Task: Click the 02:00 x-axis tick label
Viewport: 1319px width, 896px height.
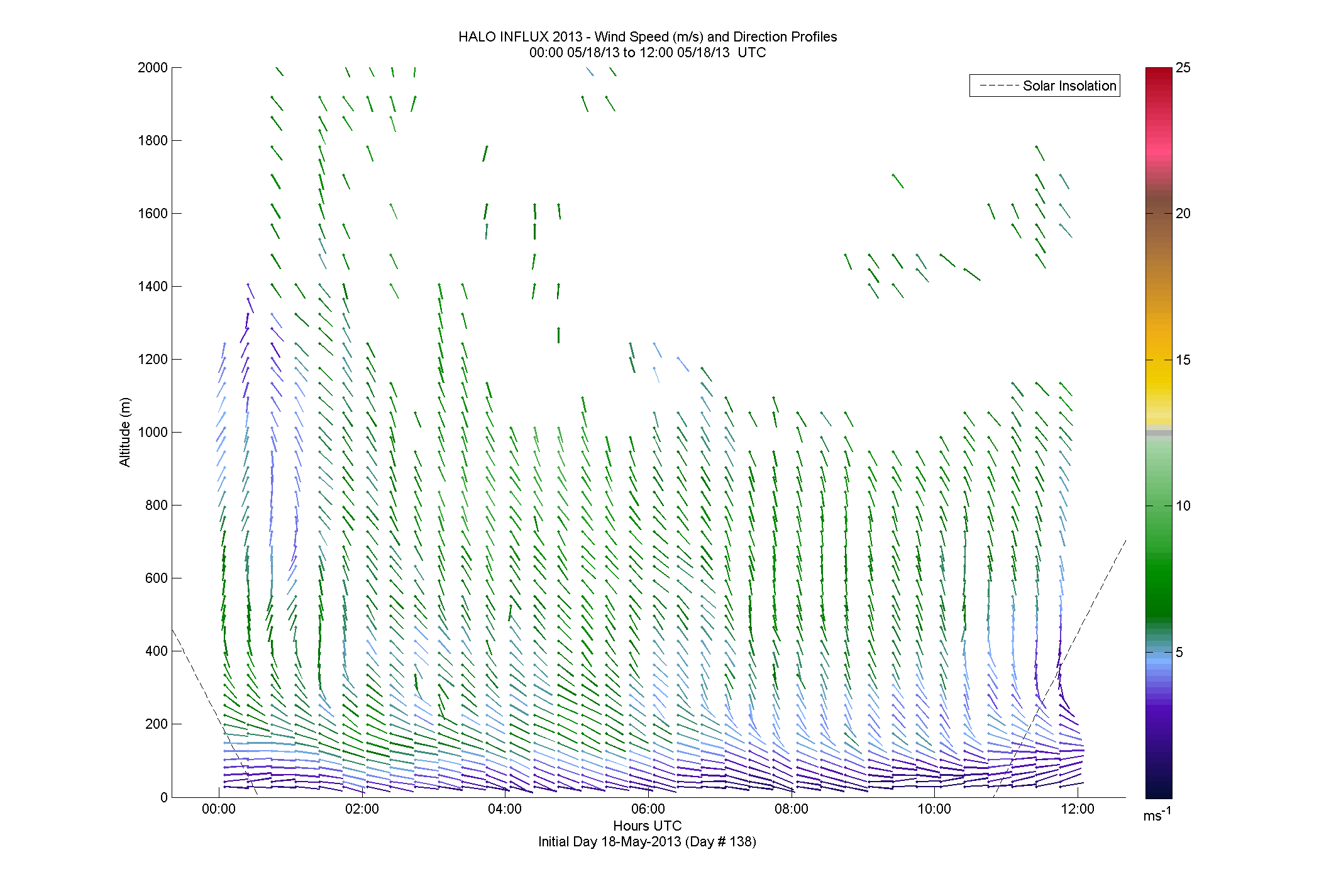Action: click(x=362, y=809)
